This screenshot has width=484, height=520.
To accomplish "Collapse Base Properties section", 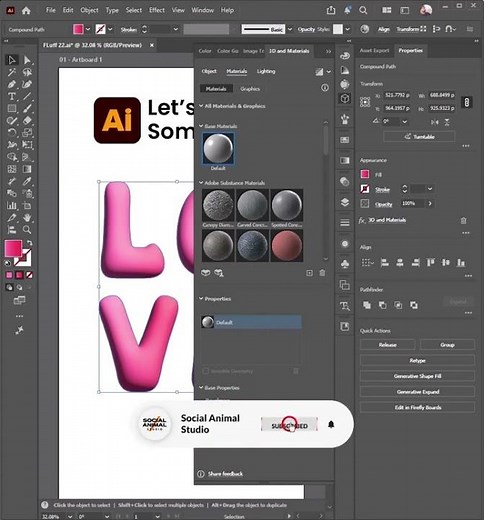I will pos(201,388).
